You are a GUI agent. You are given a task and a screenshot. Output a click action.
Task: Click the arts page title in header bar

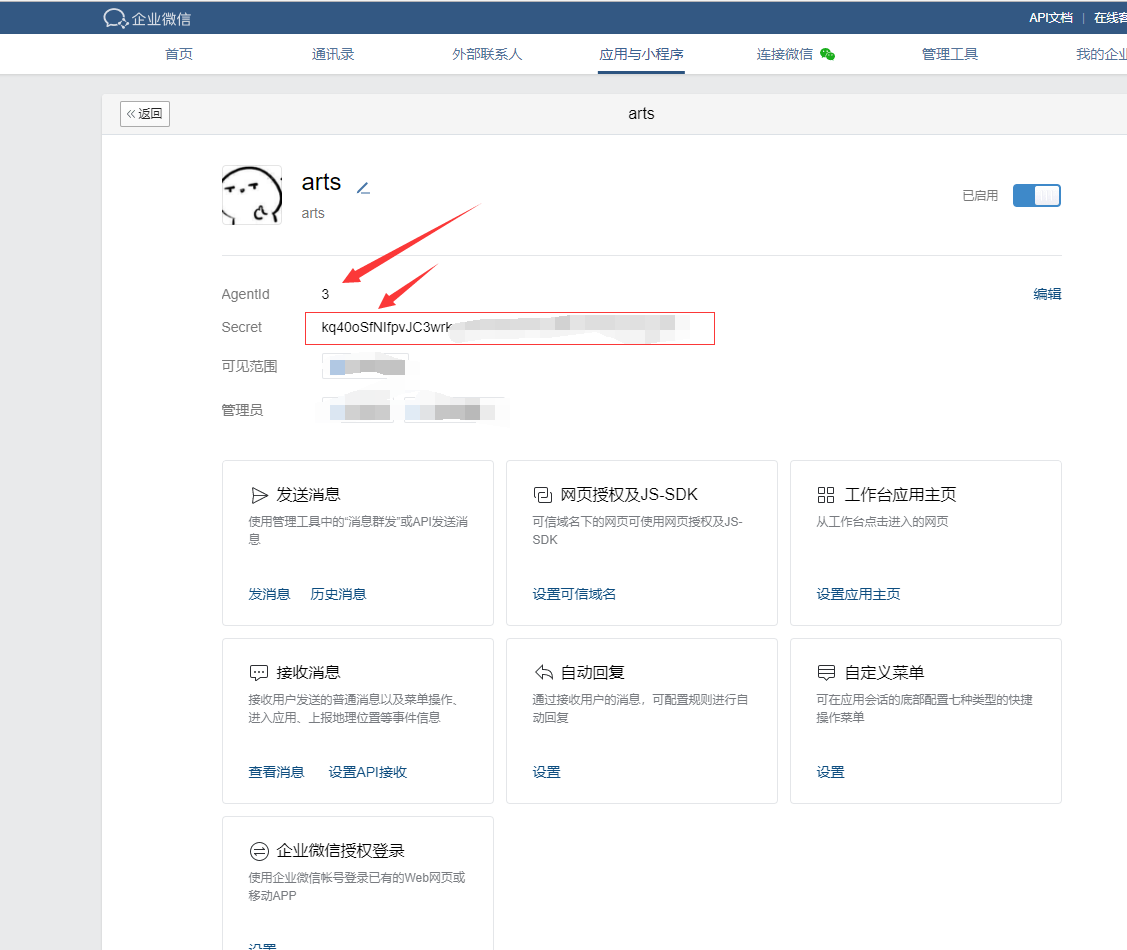point(641,114)
